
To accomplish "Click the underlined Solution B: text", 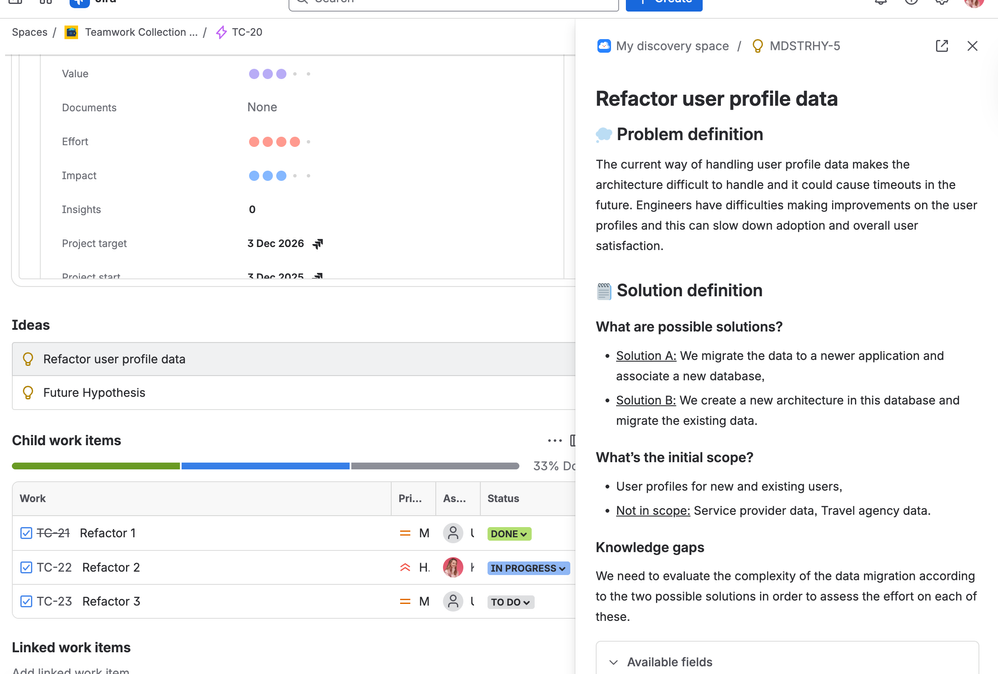I will [x=646, y=400].
